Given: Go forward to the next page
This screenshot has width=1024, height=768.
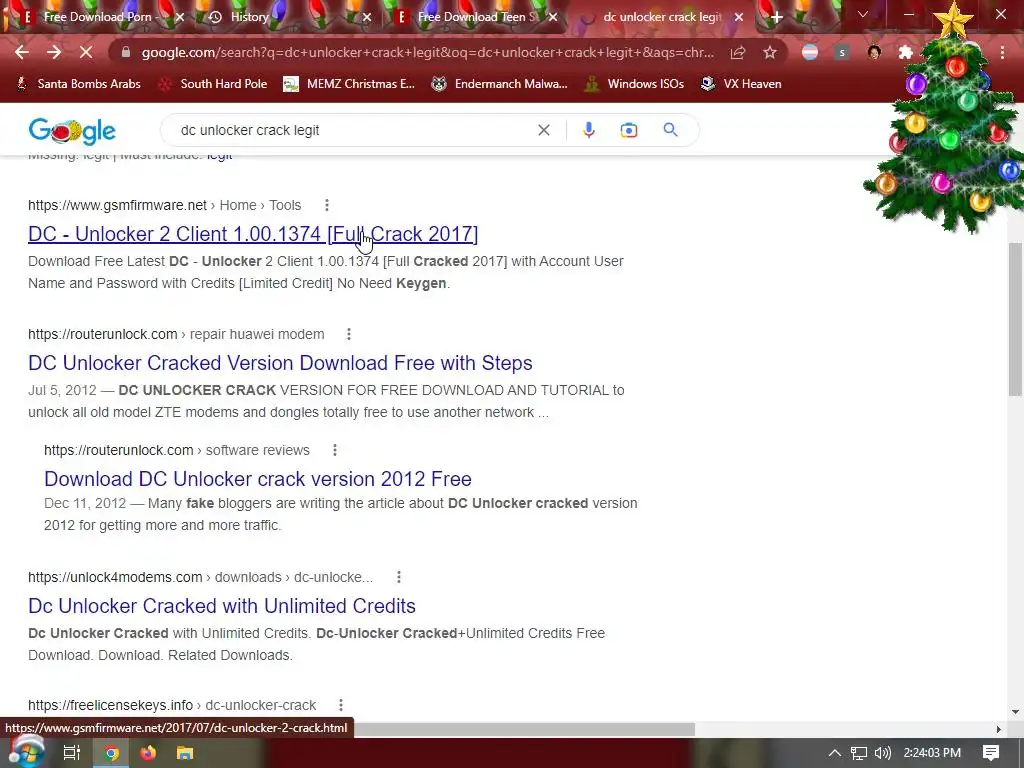Looking at the screenshot, I should 54,52.
